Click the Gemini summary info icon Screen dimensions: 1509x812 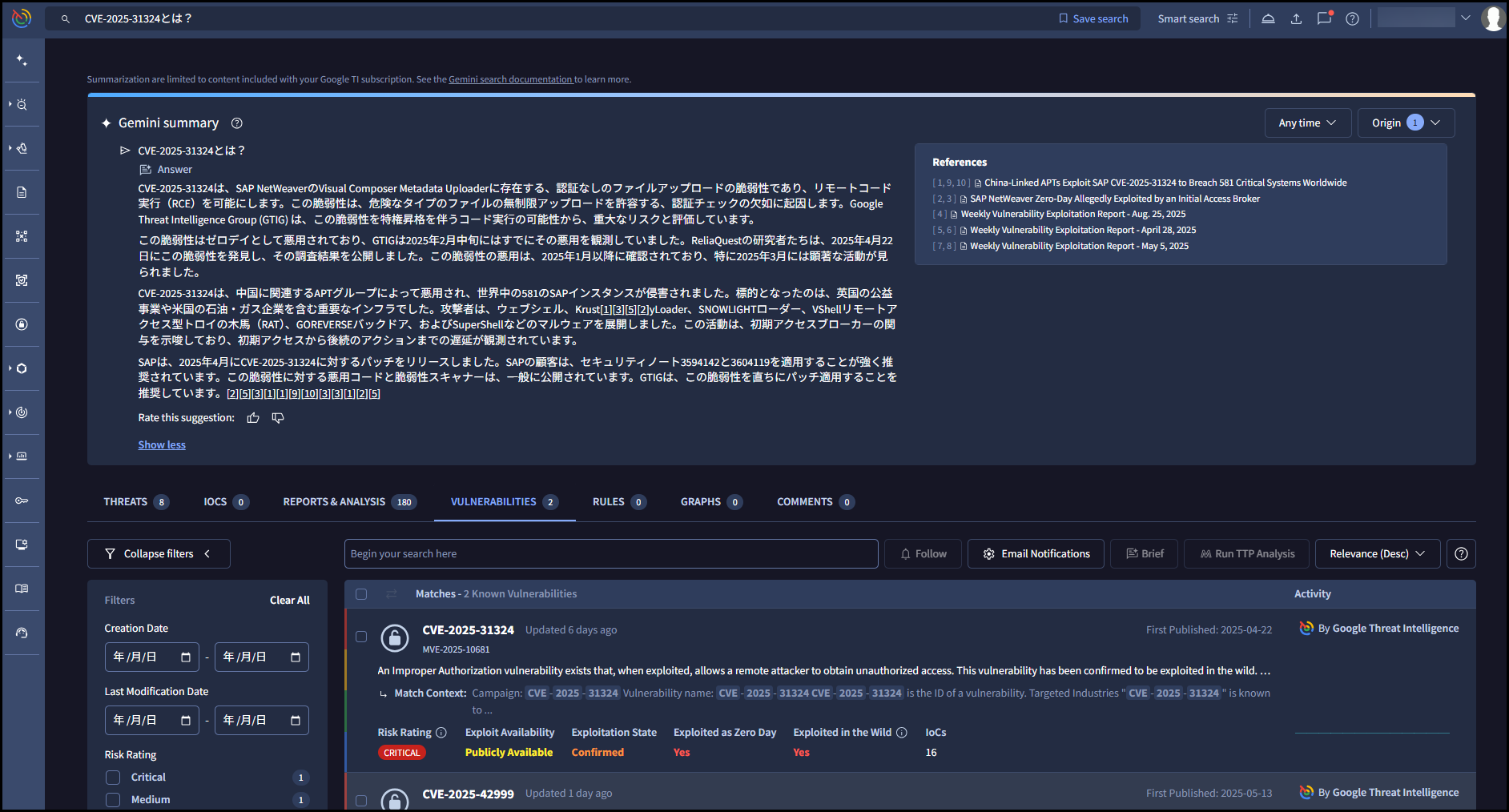pos(236,123)
